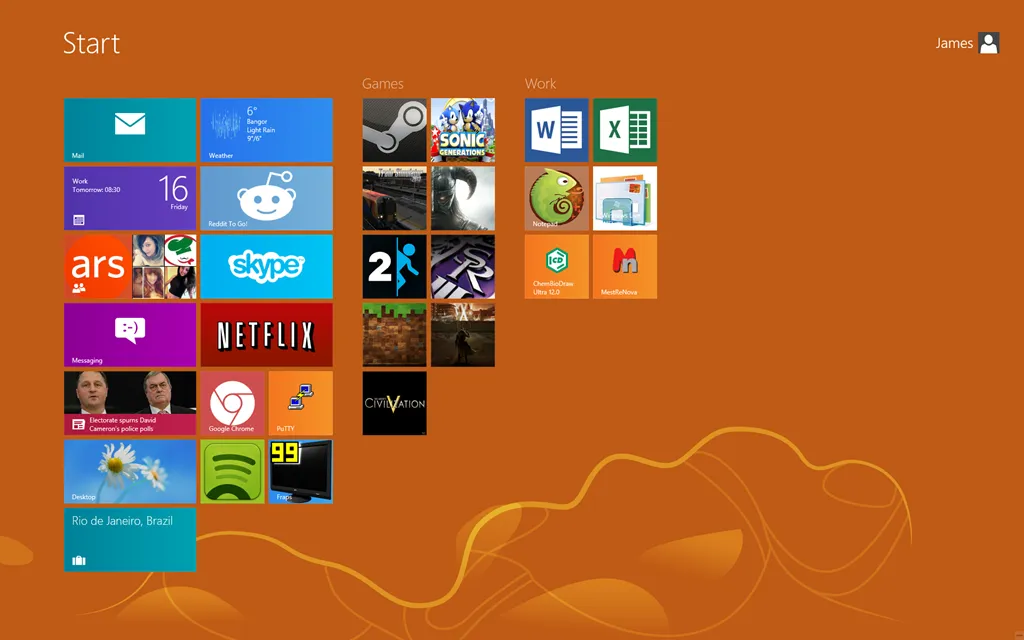Click the James user account

pos(966,43)
